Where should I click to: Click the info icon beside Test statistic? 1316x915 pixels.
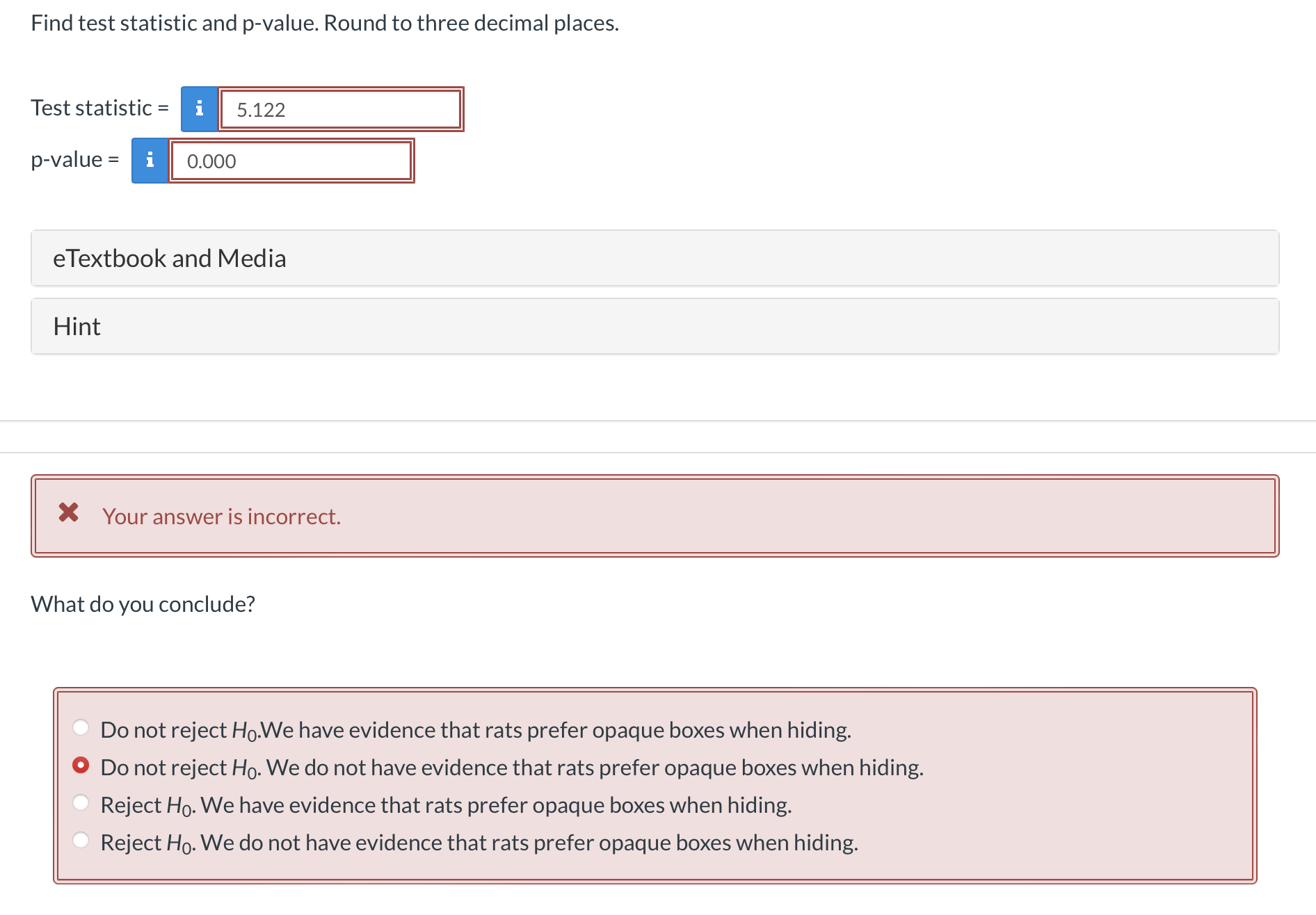[199, 108]
